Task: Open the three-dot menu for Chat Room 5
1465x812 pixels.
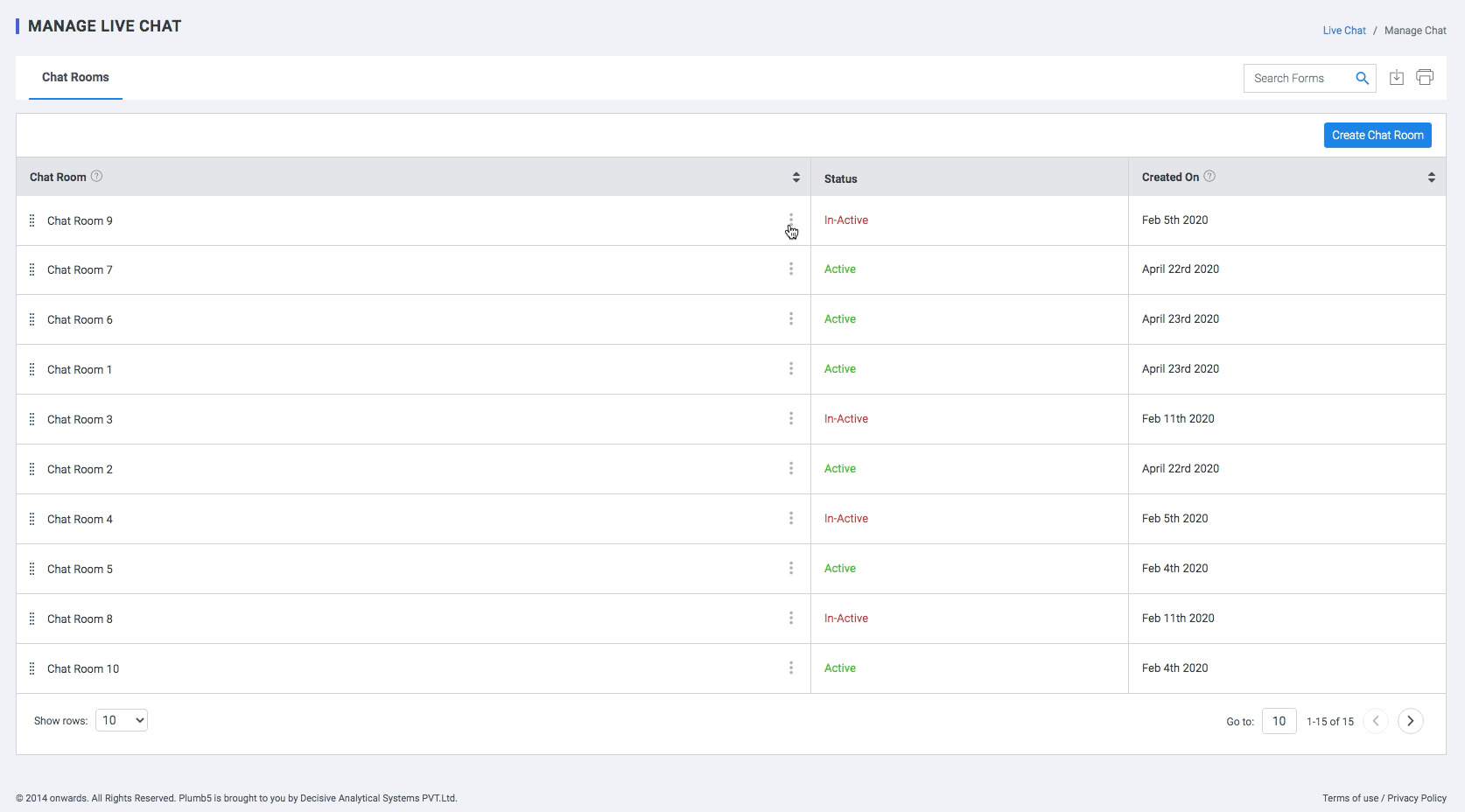Action: (x=791, y=568)
